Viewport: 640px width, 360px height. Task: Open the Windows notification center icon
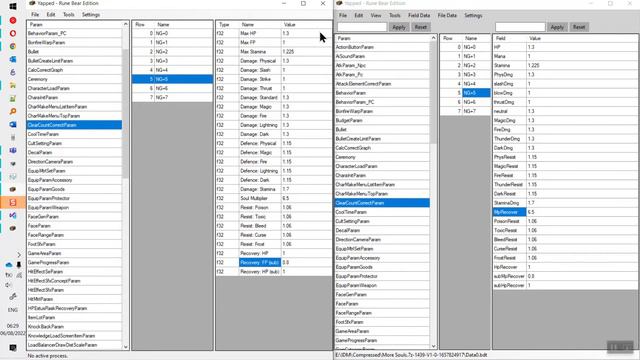(x=13, y=348)
